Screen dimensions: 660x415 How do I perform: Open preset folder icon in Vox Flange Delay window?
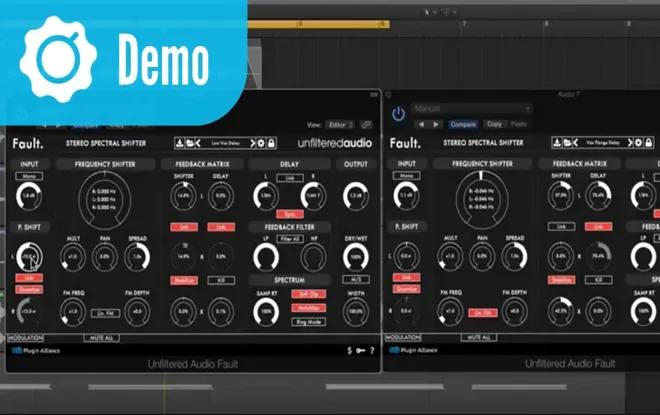tap(567, 143)
